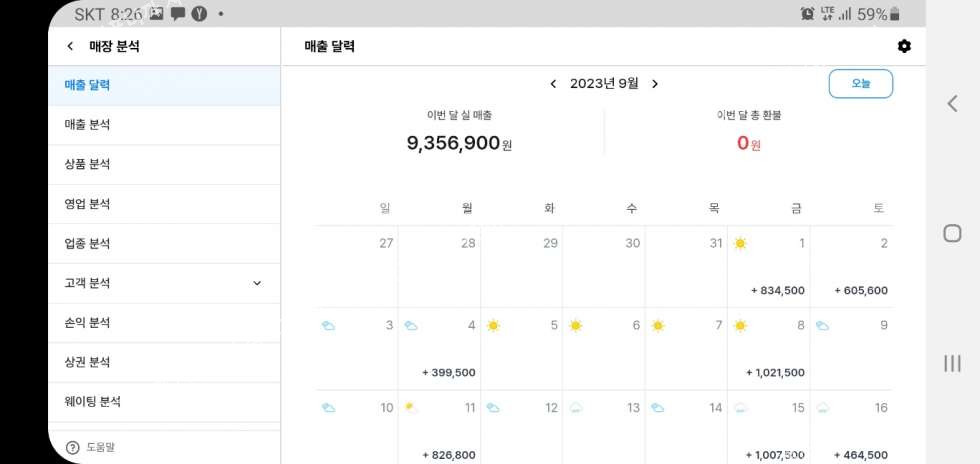This screenshot has width=980, height=464.
Task: Tap the Android home navigation button
Action: click(952, 233)
